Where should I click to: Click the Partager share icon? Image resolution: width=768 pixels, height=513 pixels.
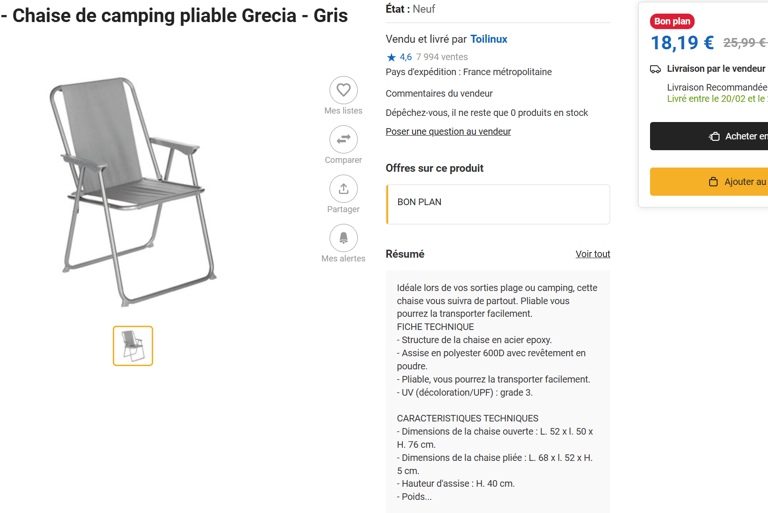point(343,188)
